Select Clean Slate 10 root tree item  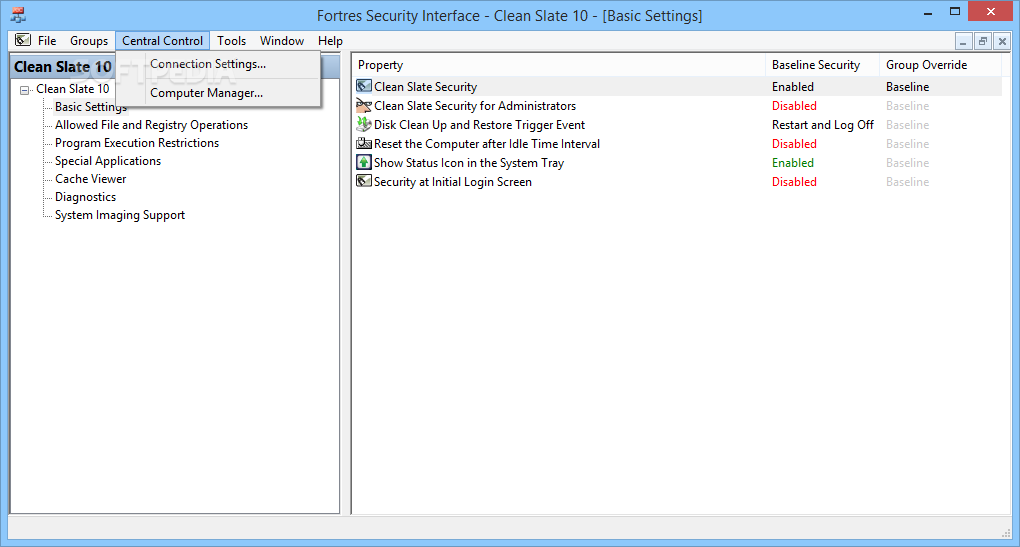tap(73, 89)
